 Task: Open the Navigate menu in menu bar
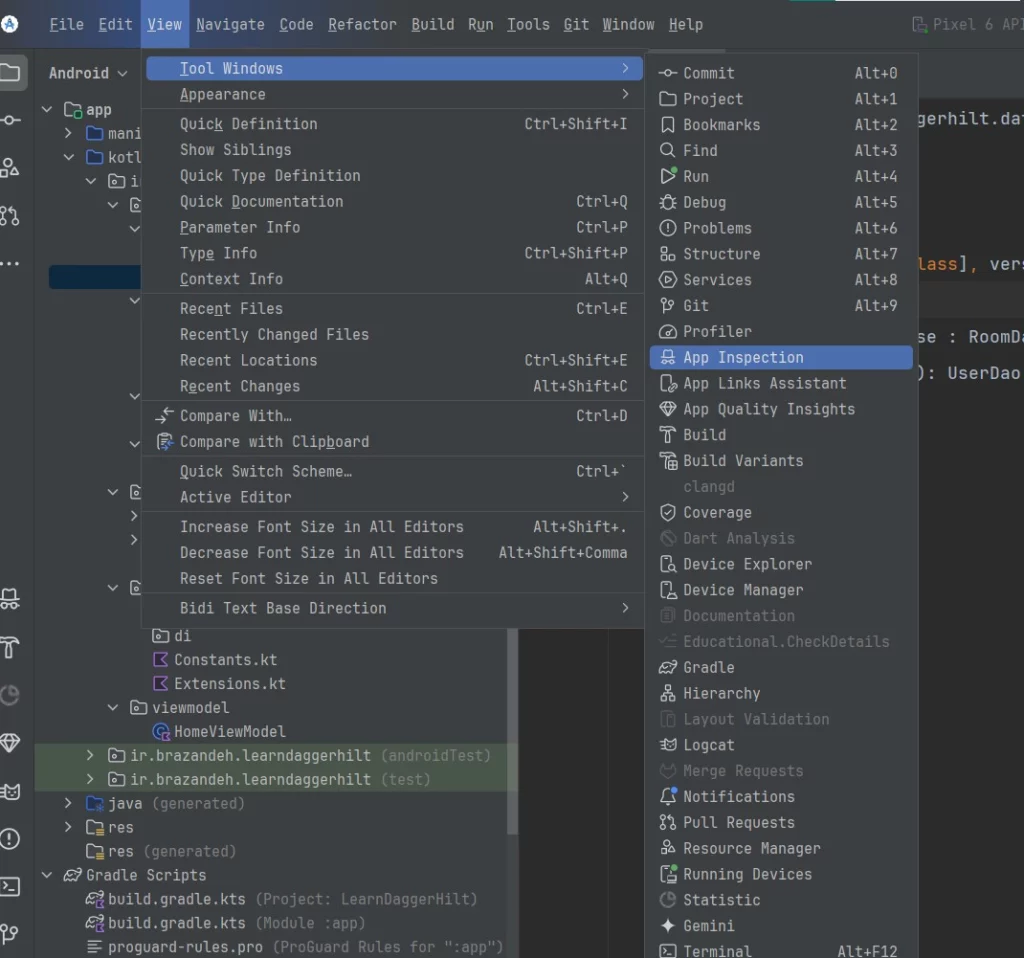tap(230, 24)
